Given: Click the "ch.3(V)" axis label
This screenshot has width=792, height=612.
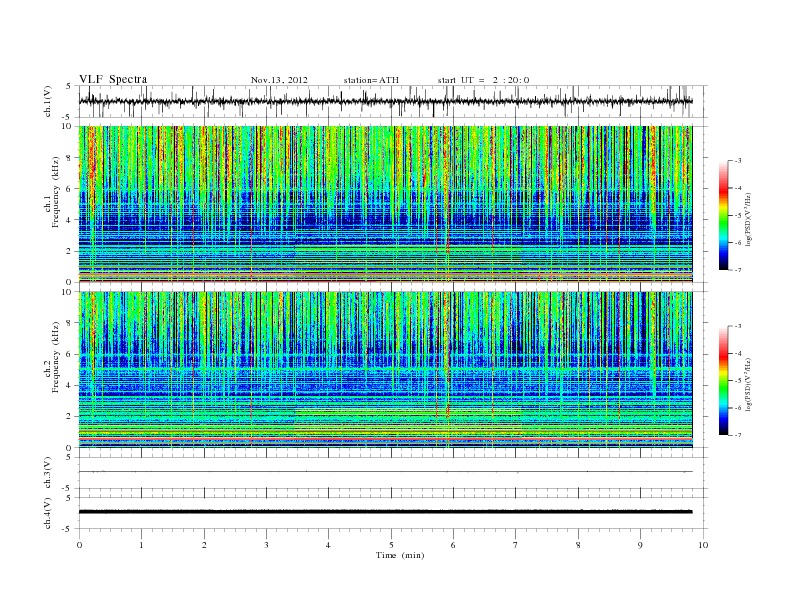Looking at the screenshot, I should click(x=48, y=473).
